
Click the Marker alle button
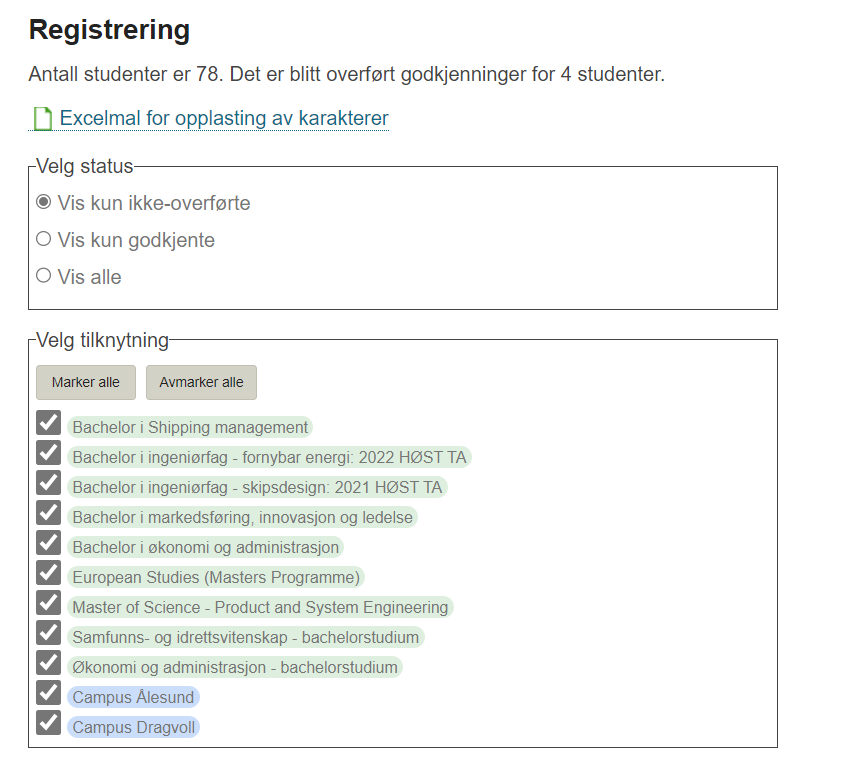(86, 382)
